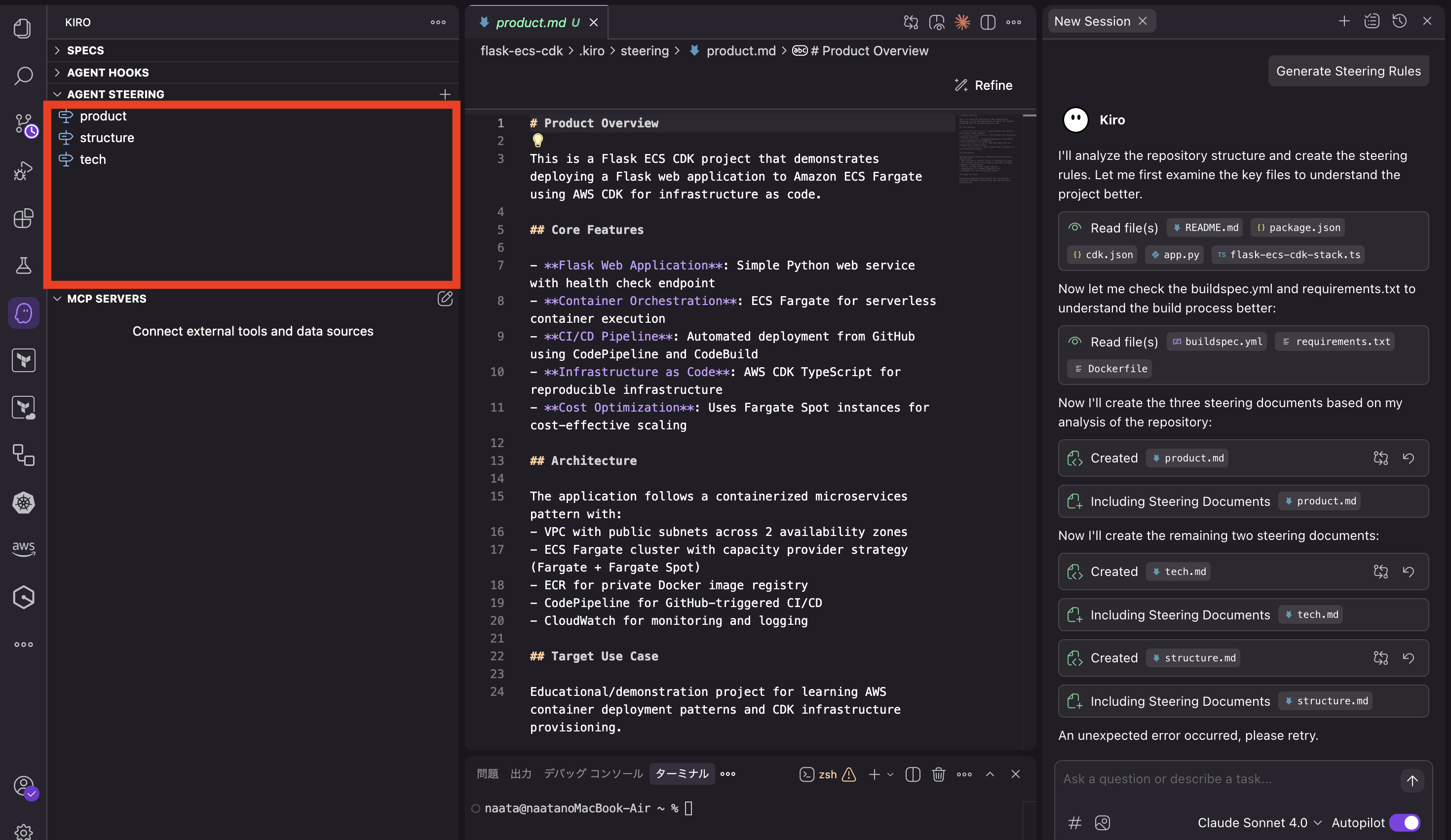Open the Extensions view icon
Screen dimensions: 1451x840
point(23,218)
